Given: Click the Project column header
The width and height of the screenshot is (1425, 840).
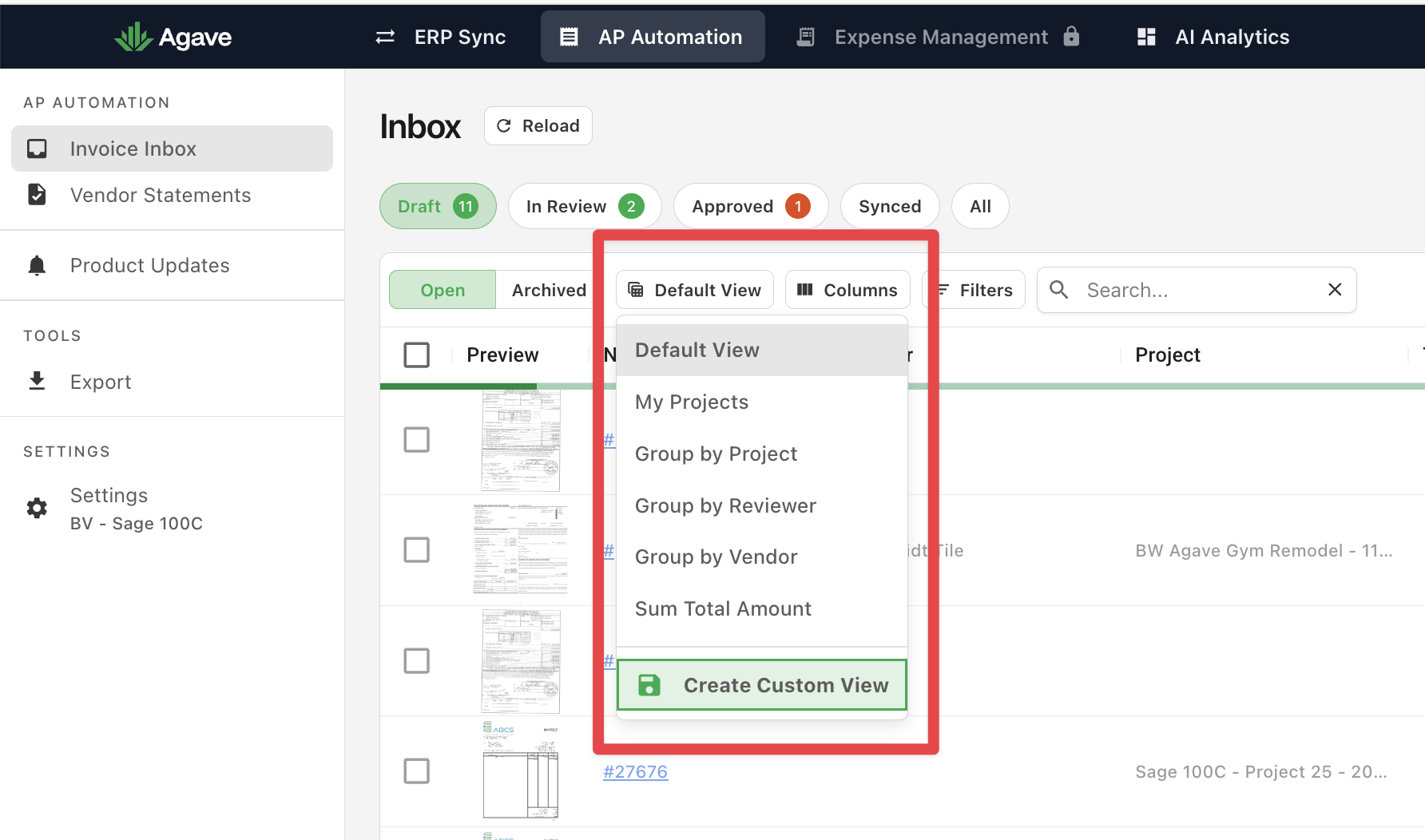Looking at the screenshot, I should pyautogui.click(x=1167, y=355).
